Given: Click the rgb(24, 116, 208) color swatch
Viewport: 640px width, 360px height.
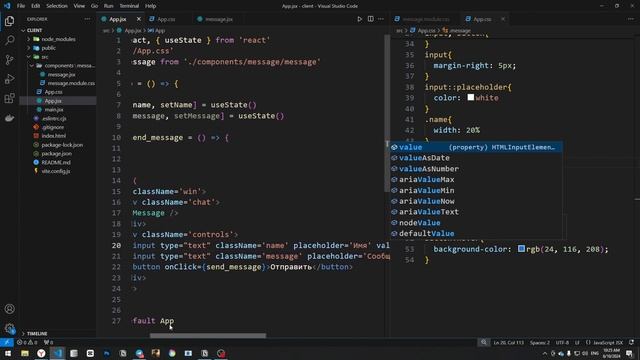Looking at the screenshot, I should tap(521, 249).
